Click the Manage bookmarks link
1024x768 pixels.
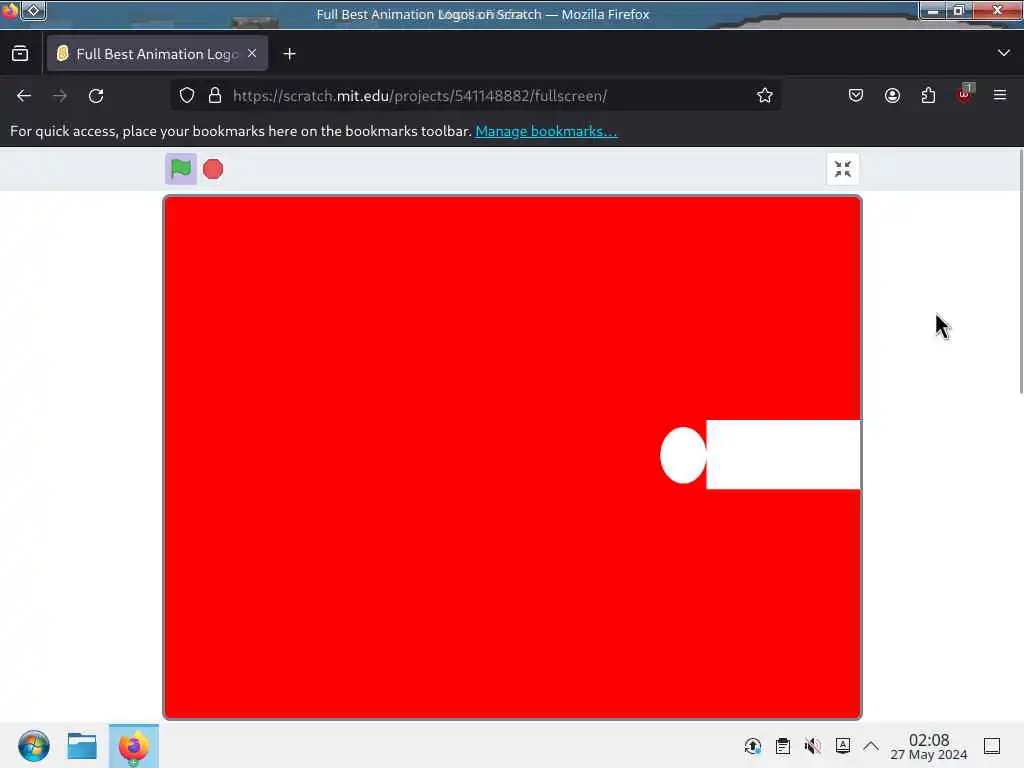[546, 131]
